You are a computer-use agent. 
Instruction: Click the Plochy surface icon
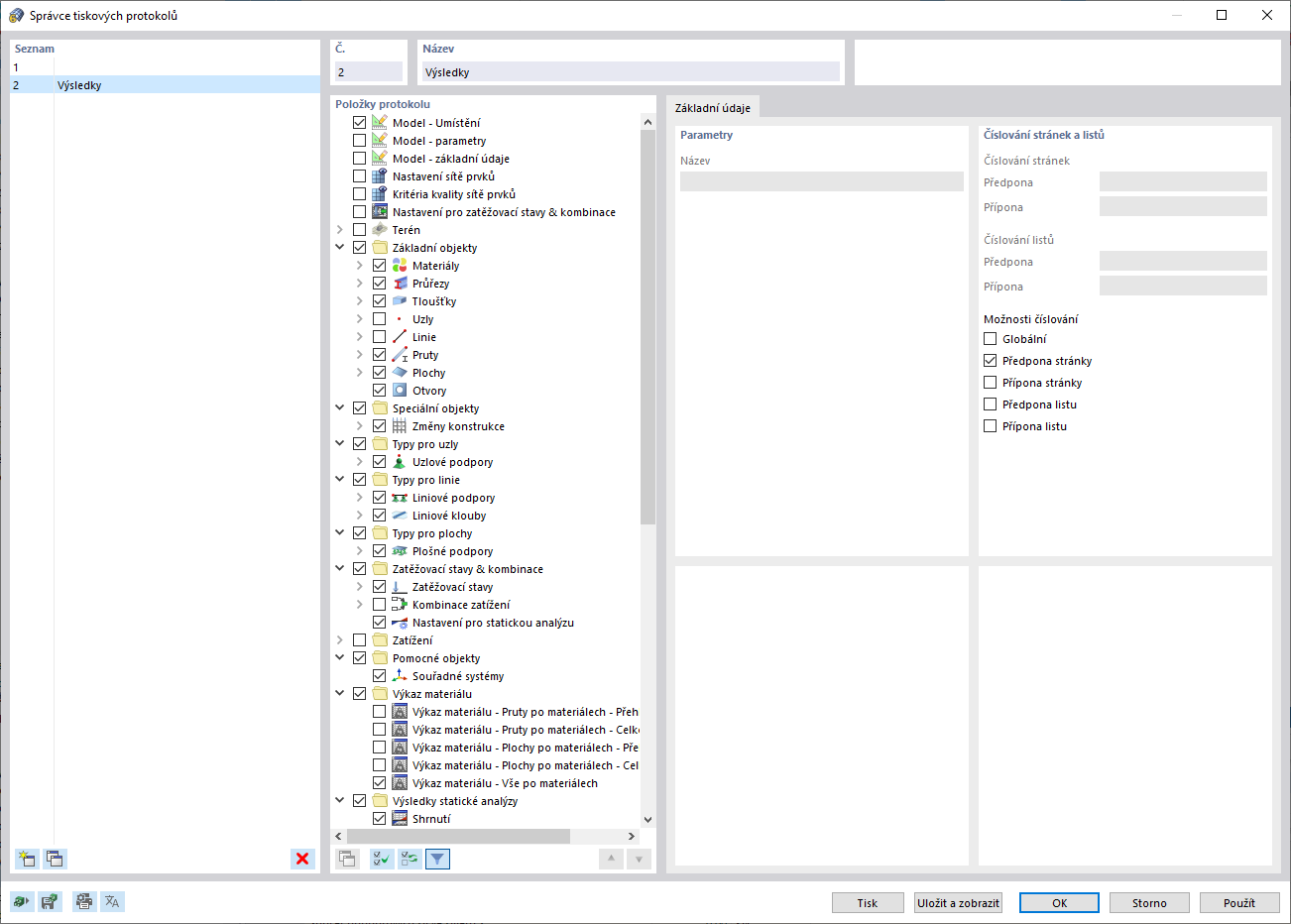point(400,373)
